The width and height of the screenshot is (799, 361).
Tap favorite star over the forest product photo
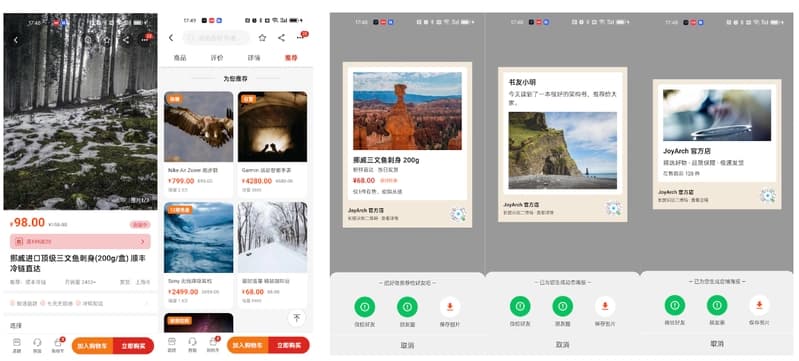[x=107, y=40]
